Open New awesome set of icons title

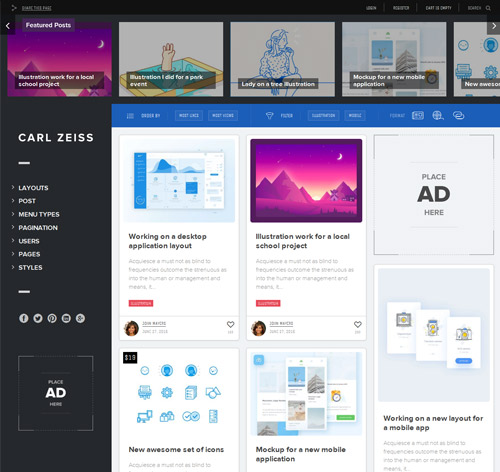point(176,449)
